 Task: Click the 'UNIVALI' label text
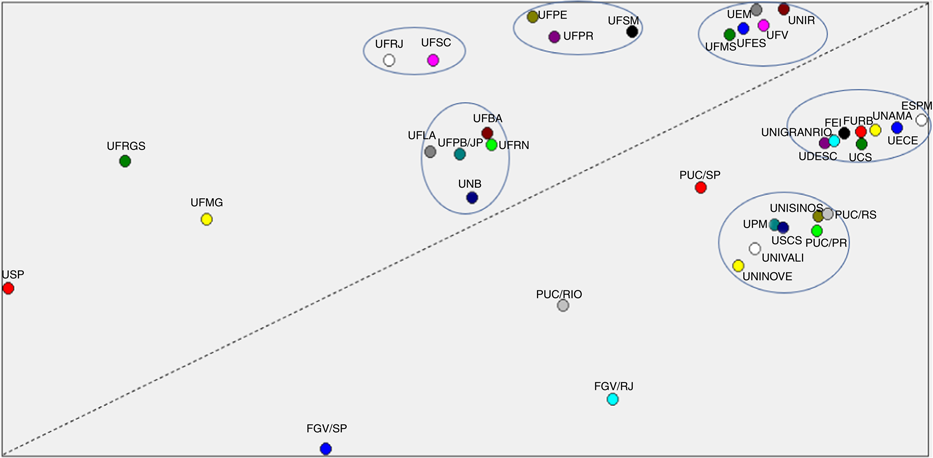pyautogui.click(x=783, y=258)
